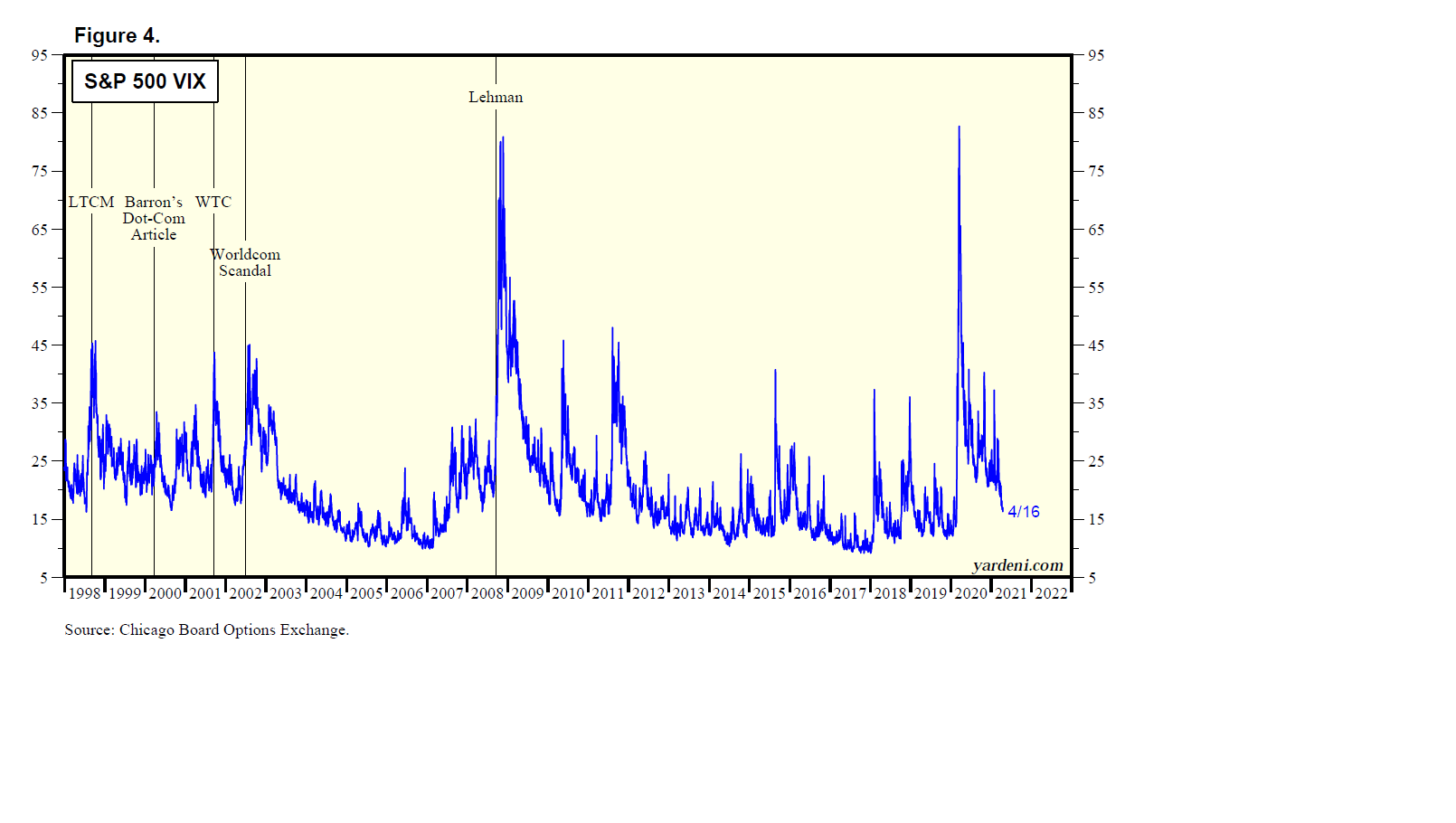Click the 2015 year label on the x-axis
This screenshot has width=1456, height=823.
point(770,593)
